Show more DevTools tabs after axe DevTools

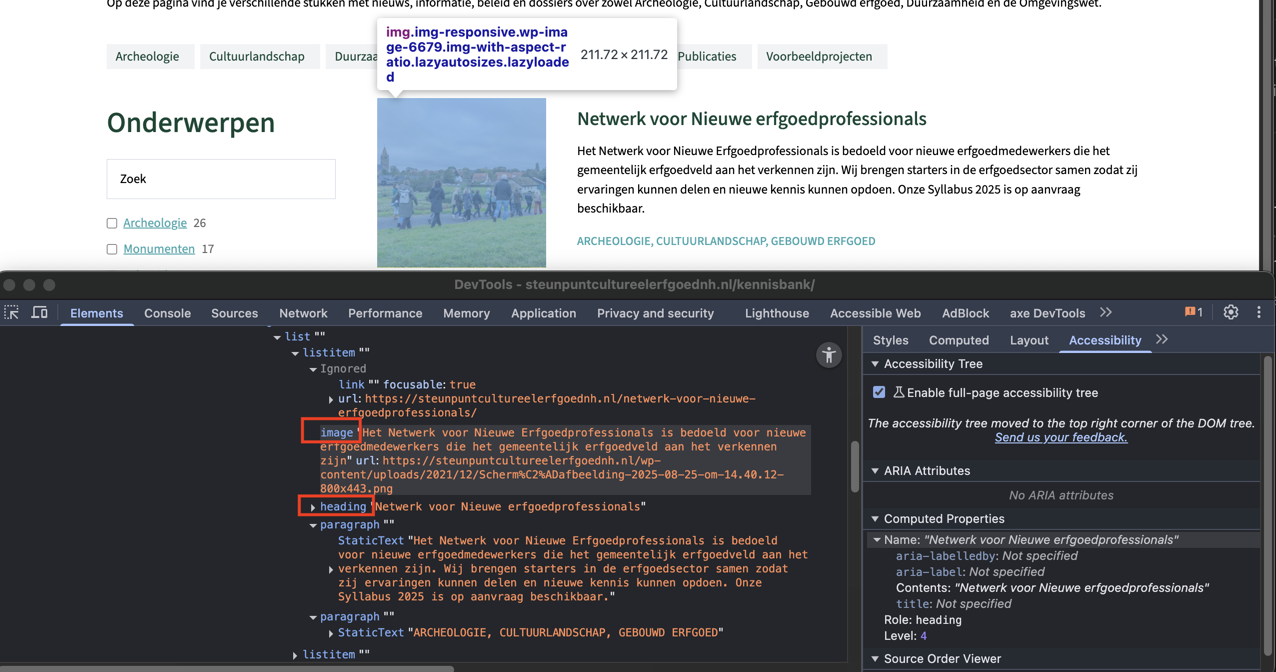(x=1106, y=313)
